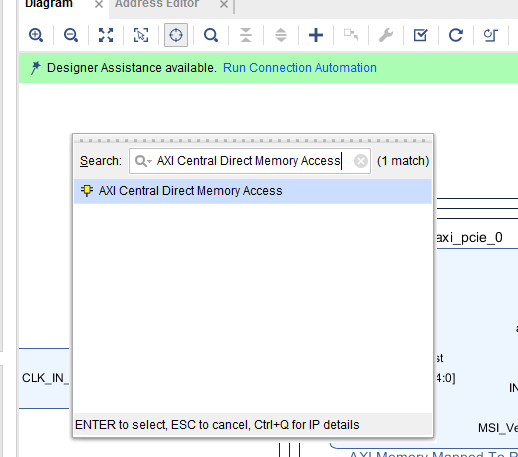The image size is (518, 457).
Task: Select AXI Central Direct Memory Access result
Action: point(253,191)
